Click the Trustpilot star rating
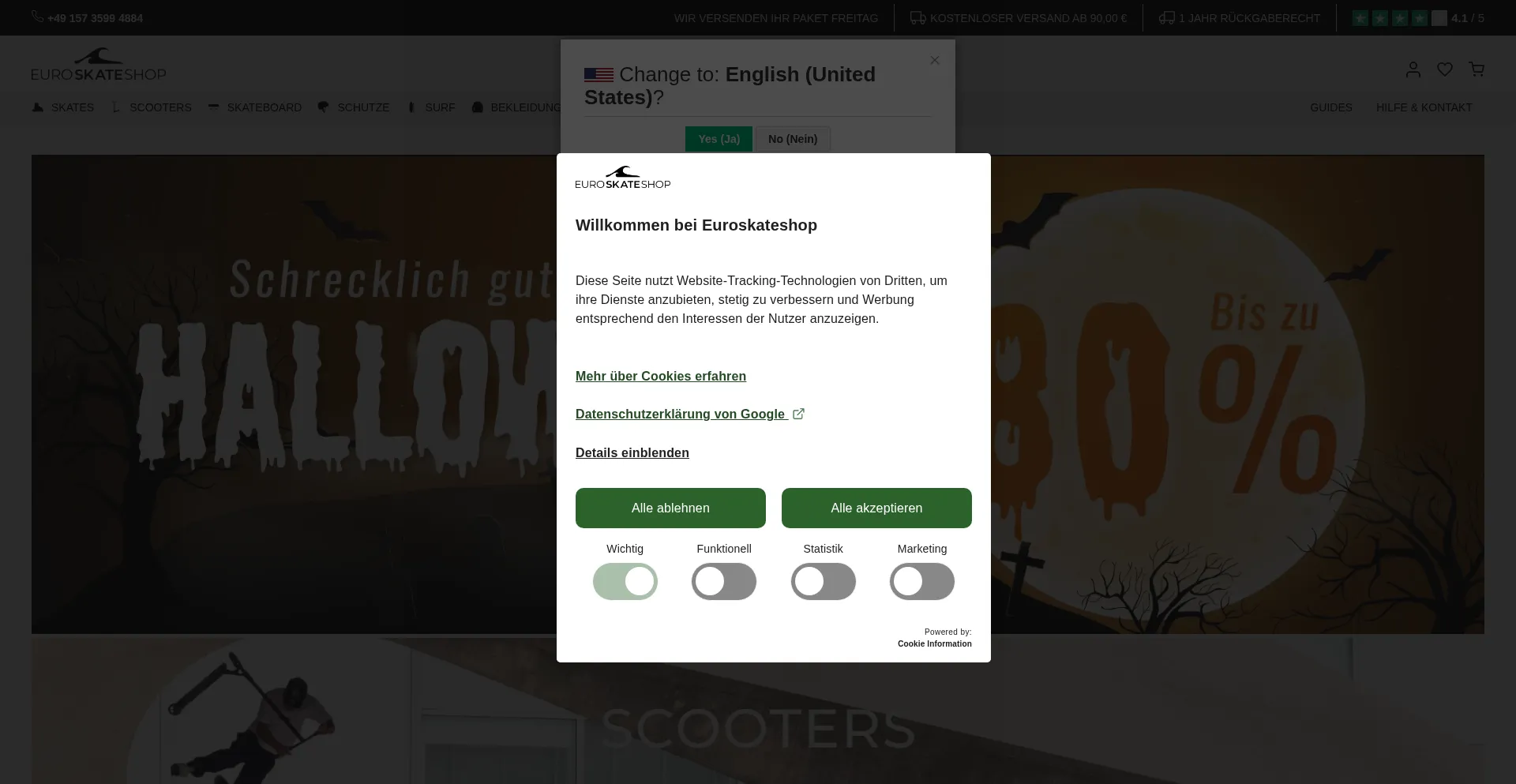The image size is (1516, 784). point(1400,18)
